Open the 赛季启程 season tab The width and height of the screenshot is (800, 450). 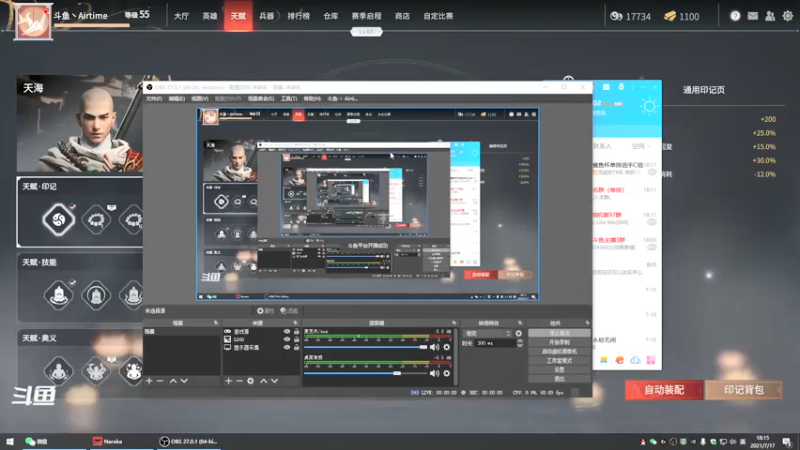tap(366, 16)
